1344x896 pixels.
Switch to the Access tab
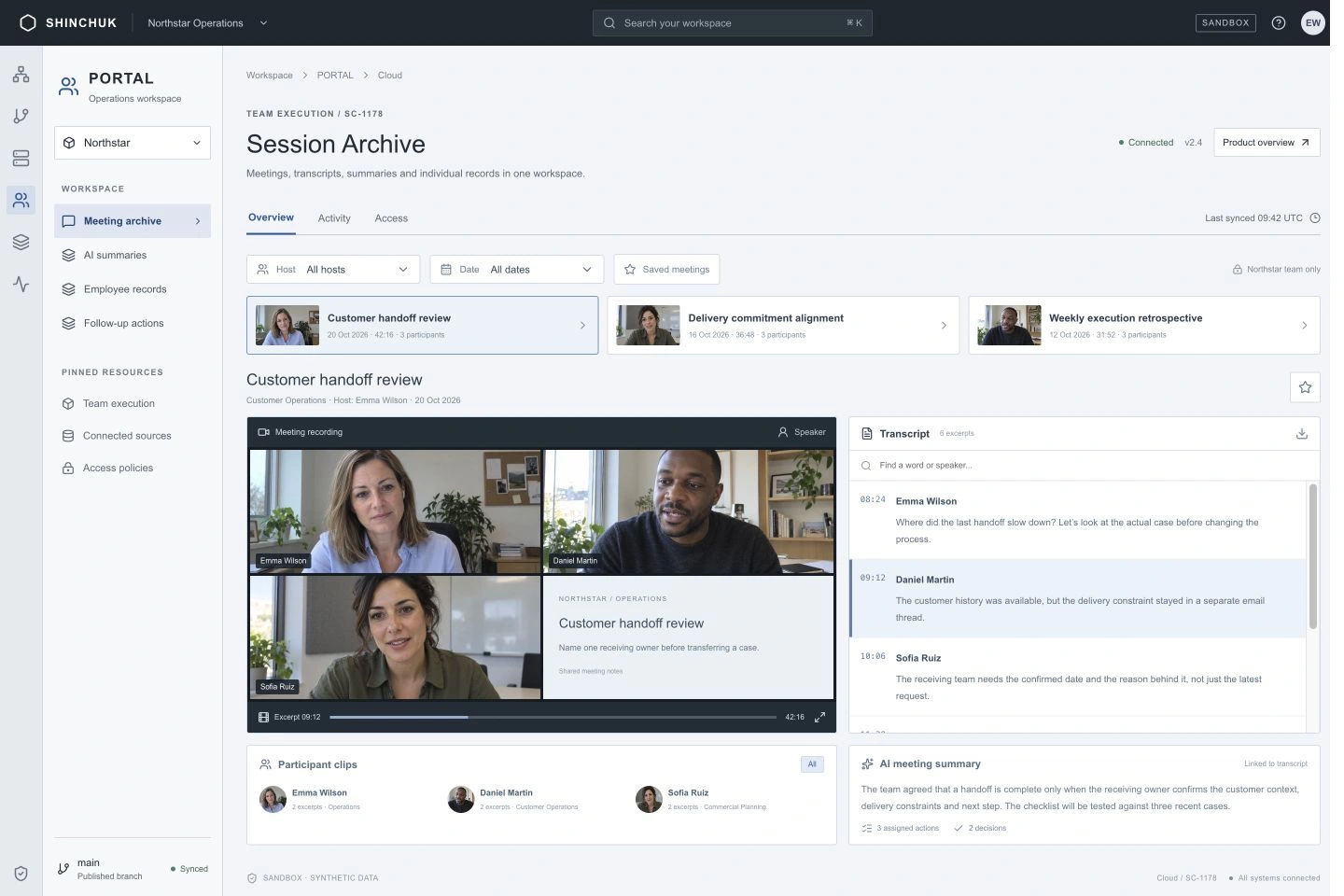(x=391, y=218)
